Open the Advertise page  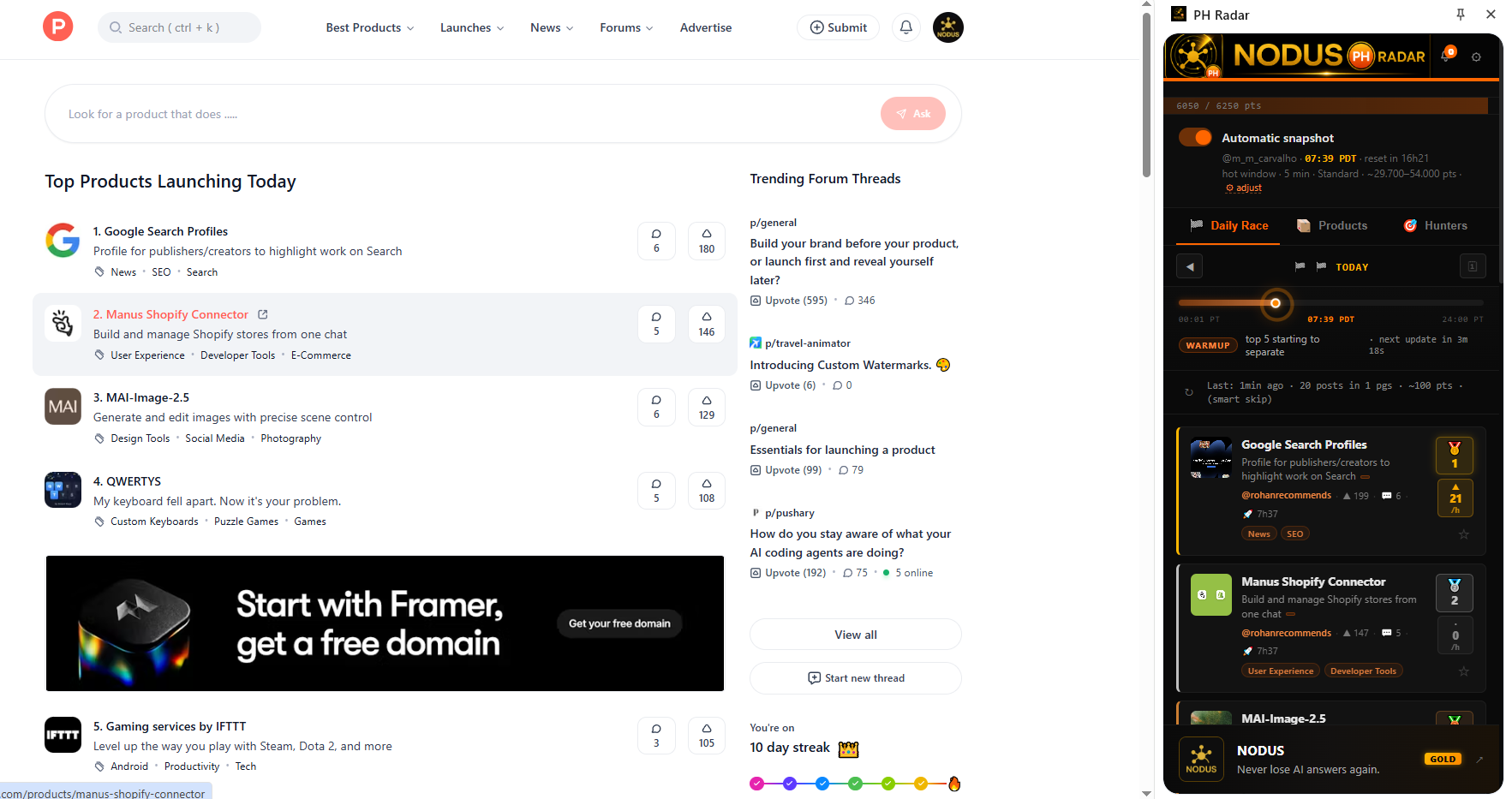click(x=706, y=27)
